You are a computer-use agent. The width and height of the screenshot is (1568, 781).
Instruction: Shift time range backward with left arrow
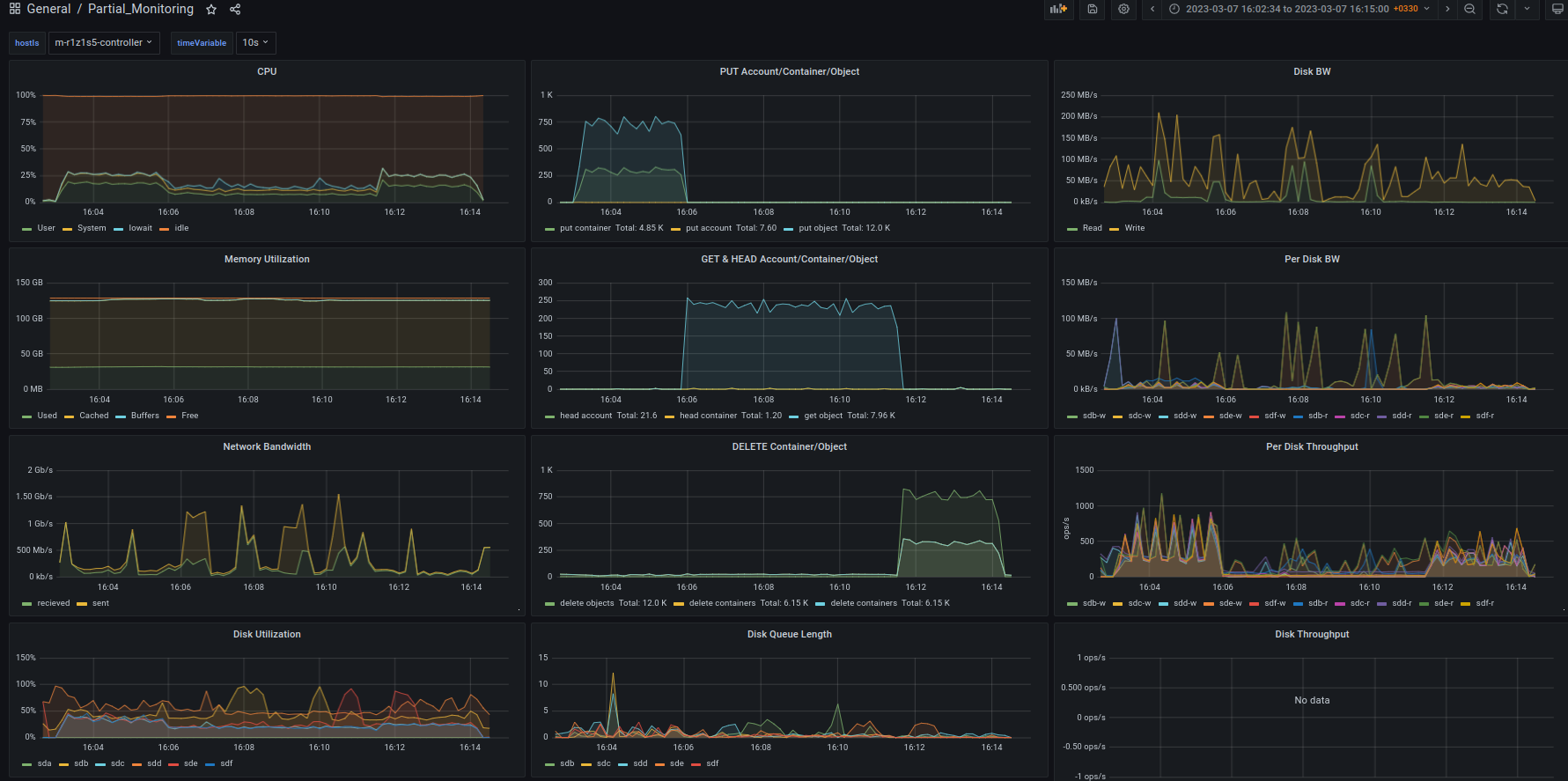(1152, 9)
